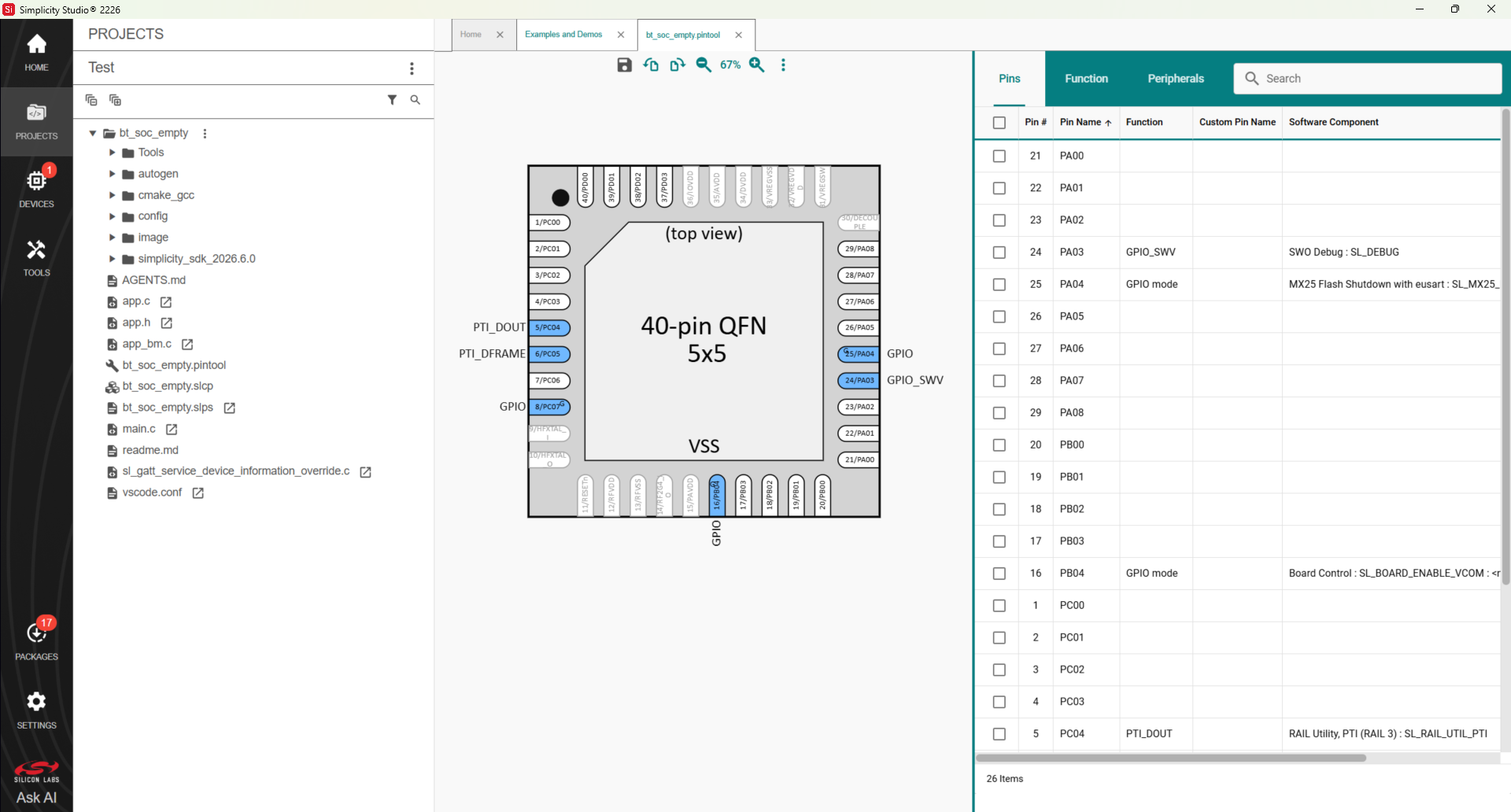1511x812 pixels.
Task: Open Settings from the sidebar
Action: [36, 710]
